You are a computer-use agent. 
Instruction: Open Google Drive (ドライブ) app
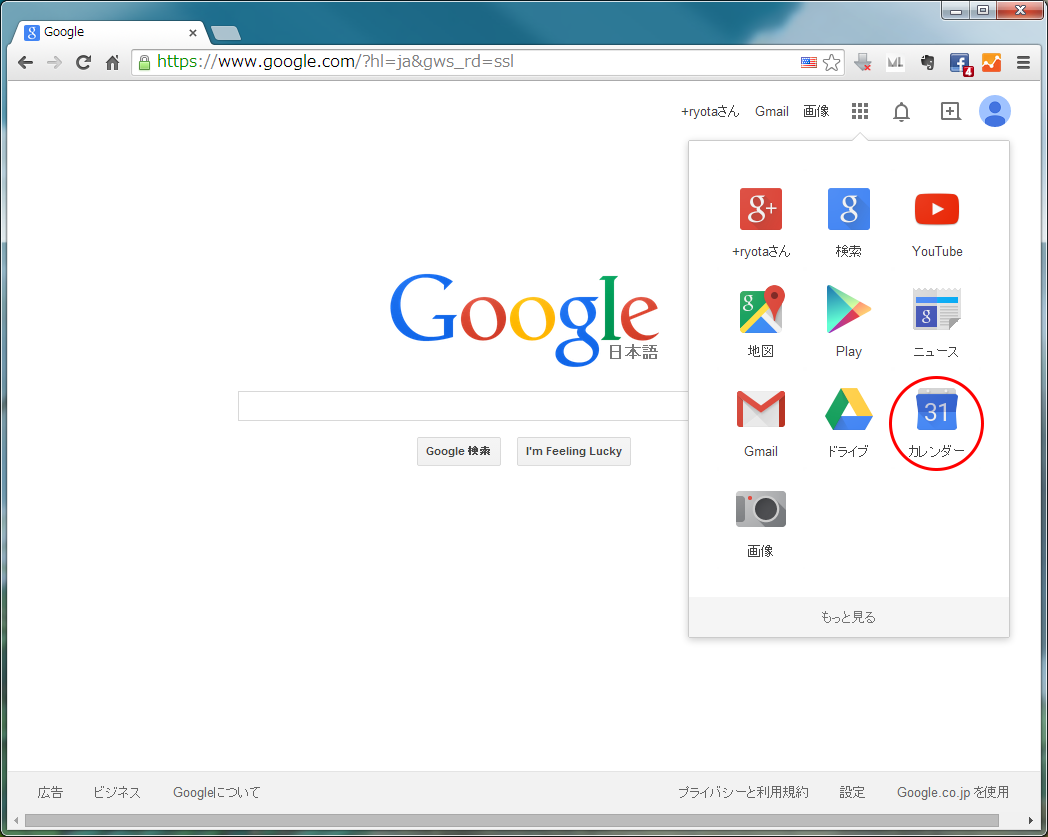point(849,408)
